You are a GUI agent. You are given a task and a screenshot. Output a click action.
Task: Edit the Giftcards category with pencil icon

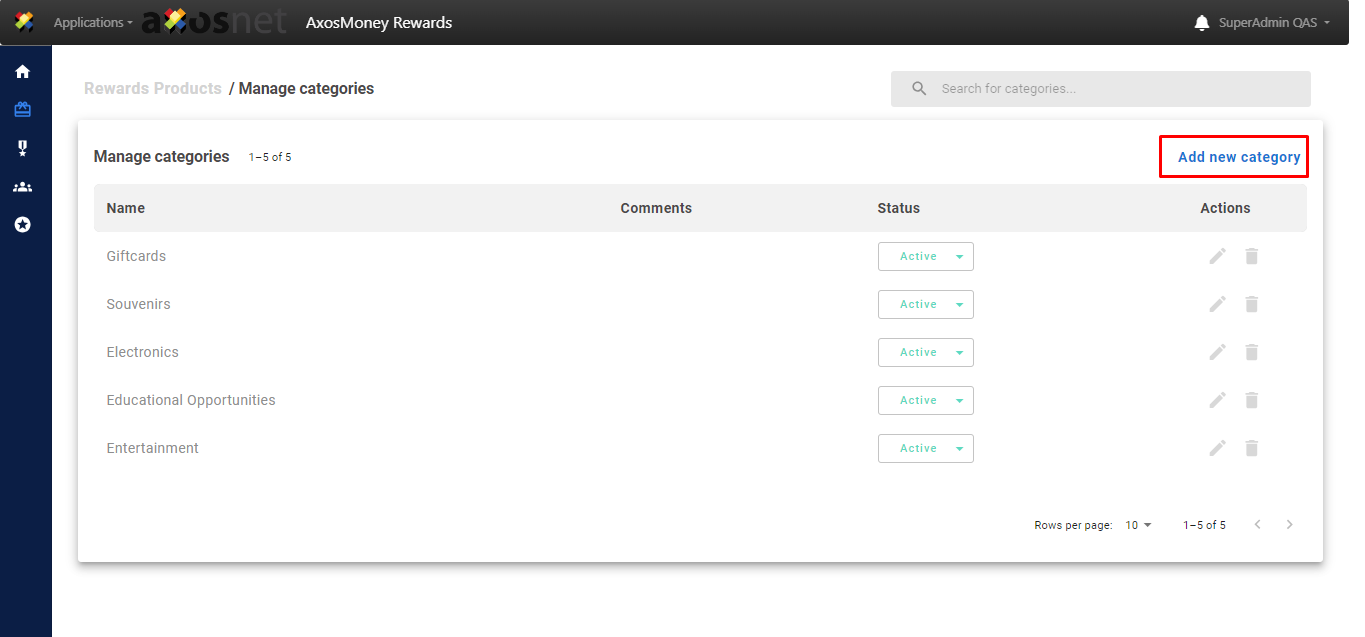click(1217, 256)
